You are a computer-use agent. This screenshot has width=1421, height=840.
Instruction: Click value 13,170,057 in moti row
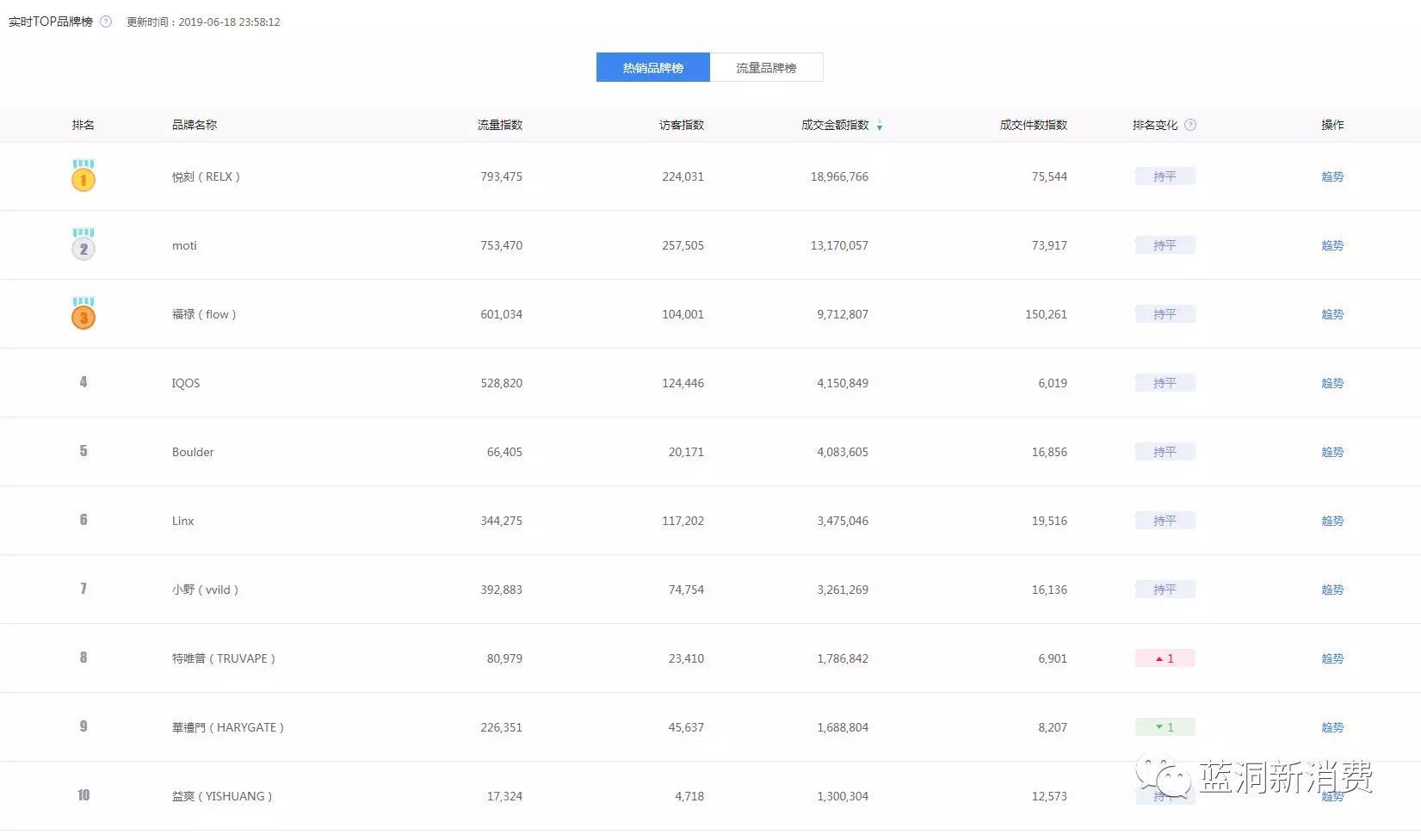pyautogui.click(x=839, y=245)
